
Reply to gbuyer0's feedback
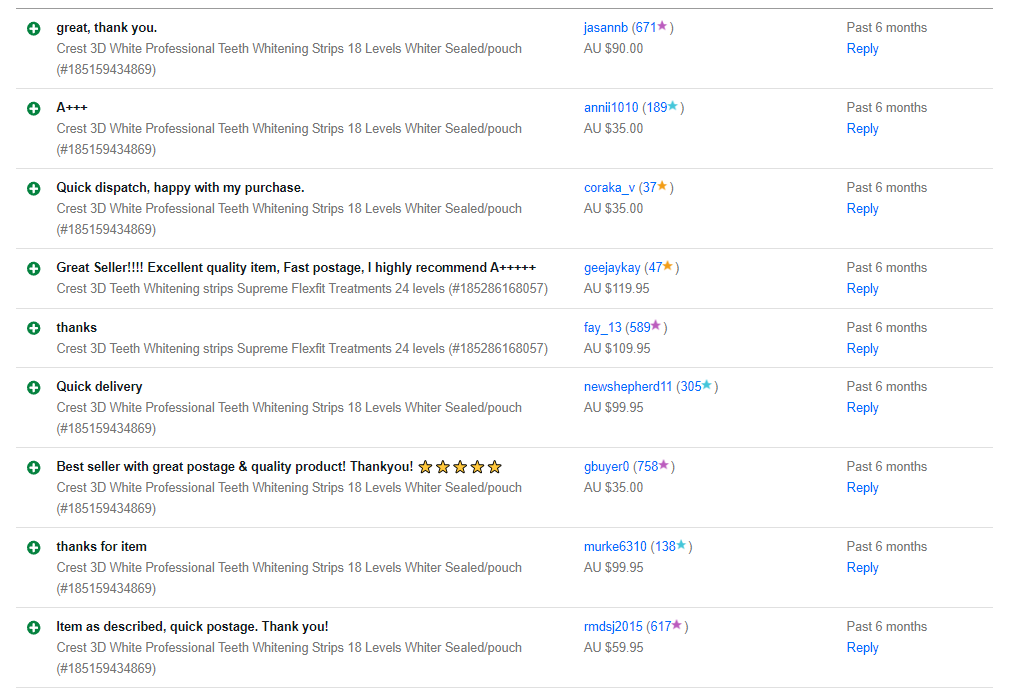coord(862,489)
